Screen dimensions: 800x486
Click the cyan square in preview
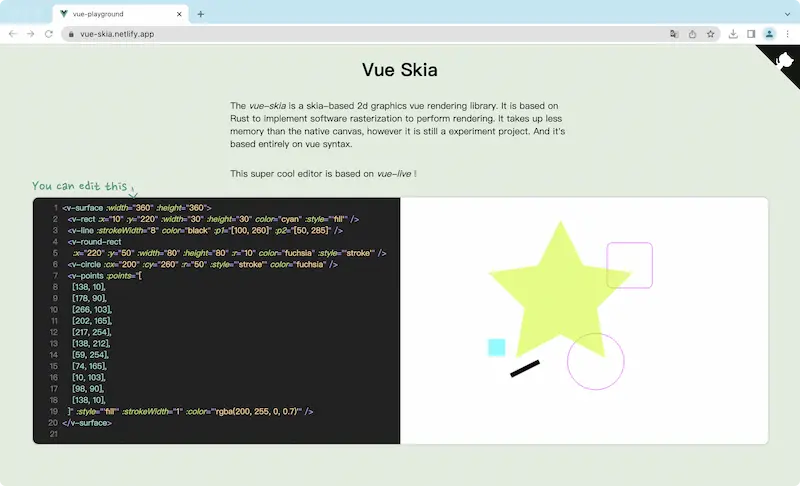(x=496, y=347)
